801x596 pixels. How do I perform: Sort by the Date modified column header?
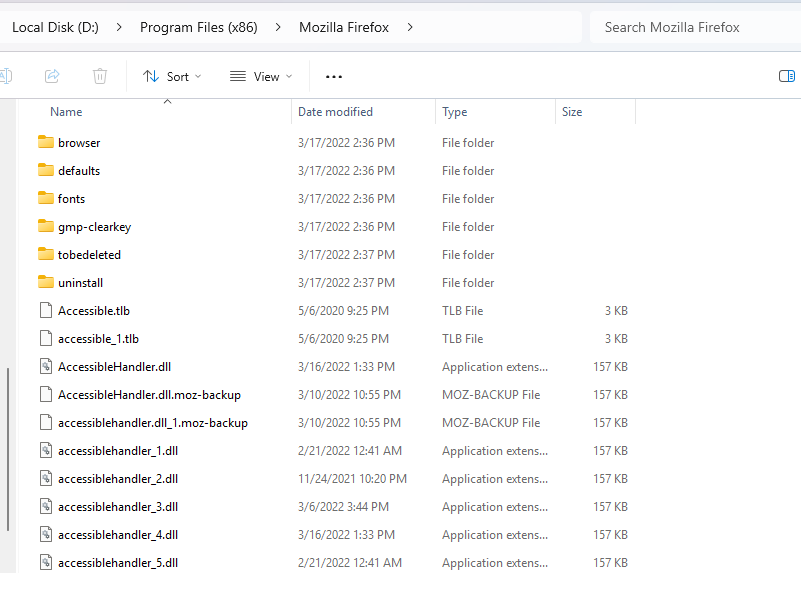coord(335,112)
